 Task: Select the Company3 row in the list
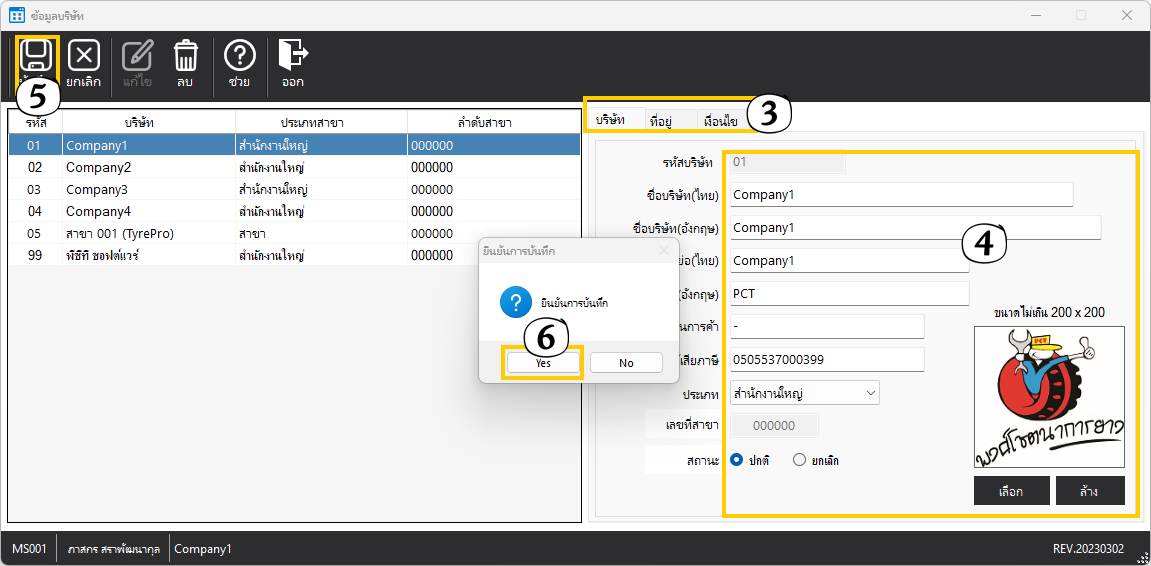(97, 189)
